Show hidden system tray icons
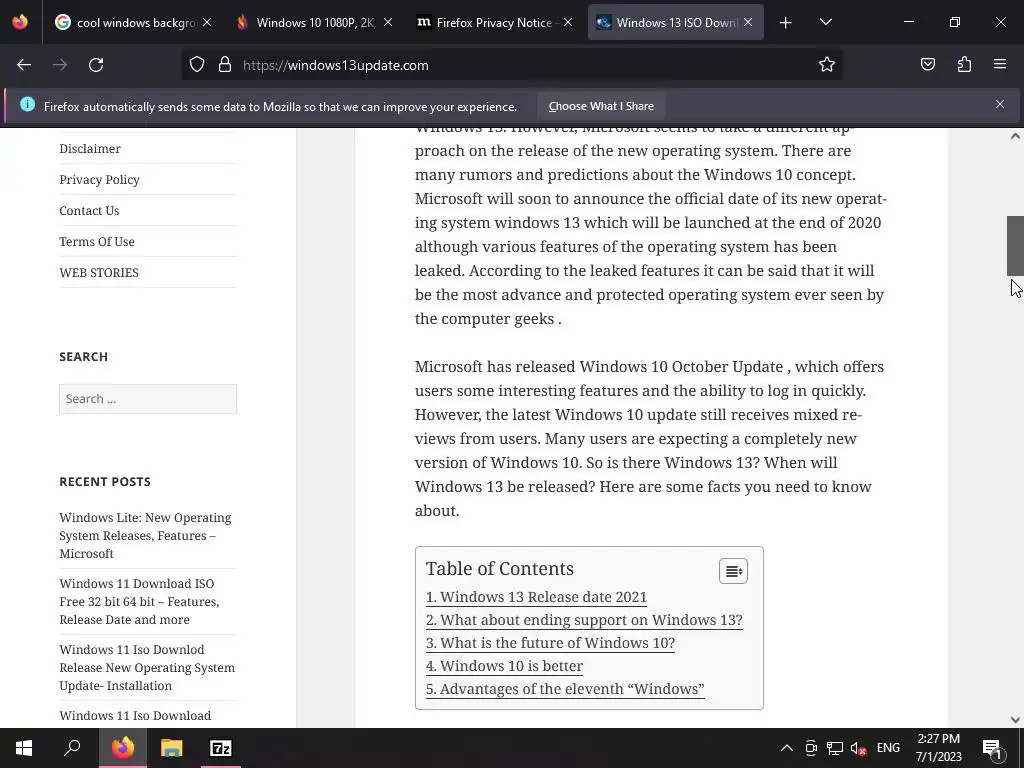 click(x=787, y=748)
